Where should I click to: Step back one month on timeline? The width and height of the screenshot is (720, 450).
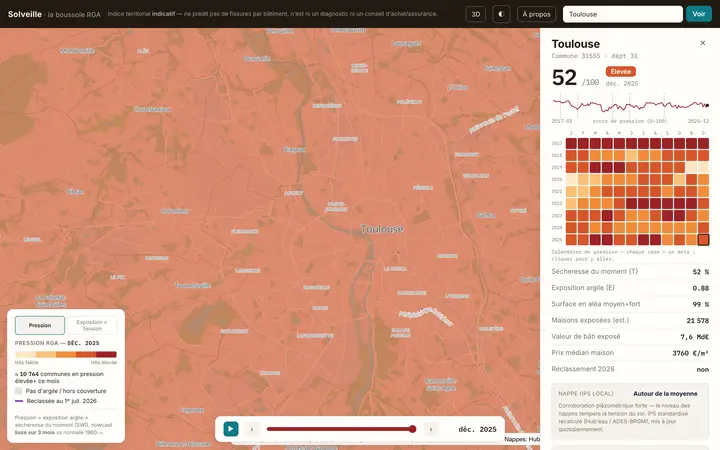tap(252, 429)
